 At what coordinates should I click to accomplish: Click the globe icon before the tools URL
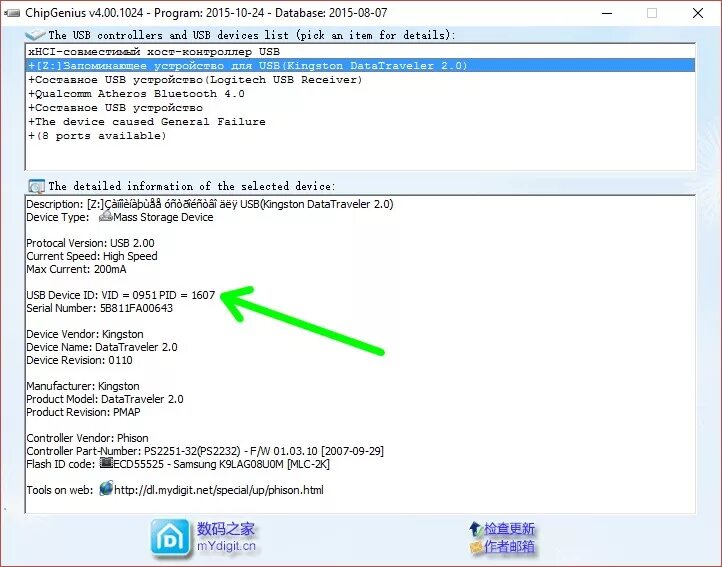coord(106,488)
